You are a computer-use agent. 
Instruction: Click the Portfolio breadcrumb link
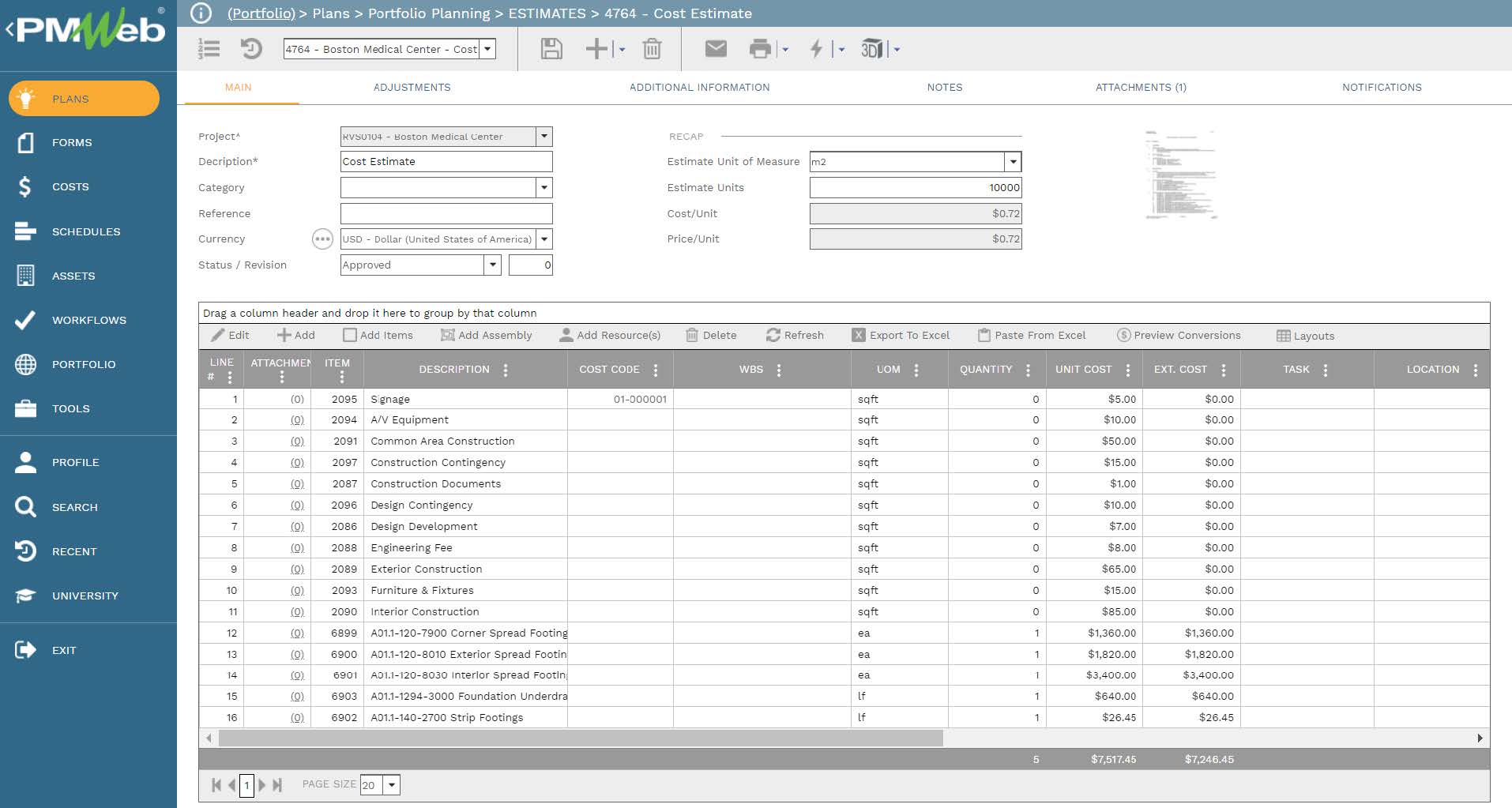point(261,13)
